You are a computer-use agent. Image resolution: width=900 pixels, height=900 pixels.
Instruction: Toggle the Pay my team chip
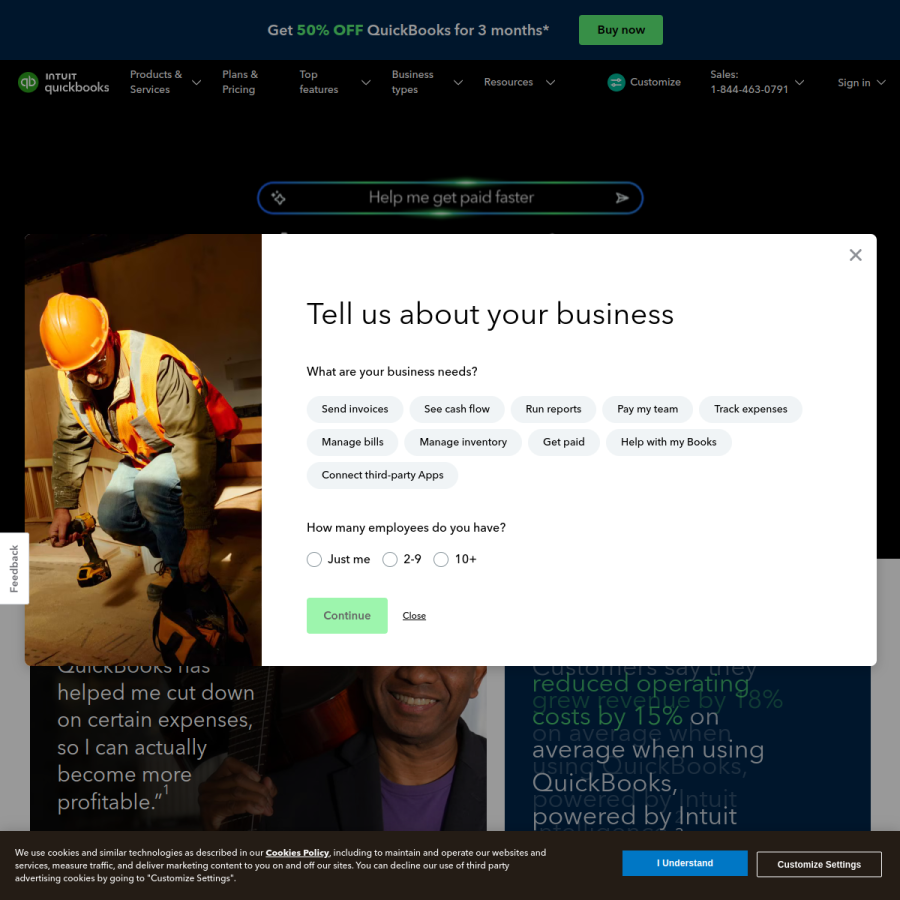pos(647,409)
